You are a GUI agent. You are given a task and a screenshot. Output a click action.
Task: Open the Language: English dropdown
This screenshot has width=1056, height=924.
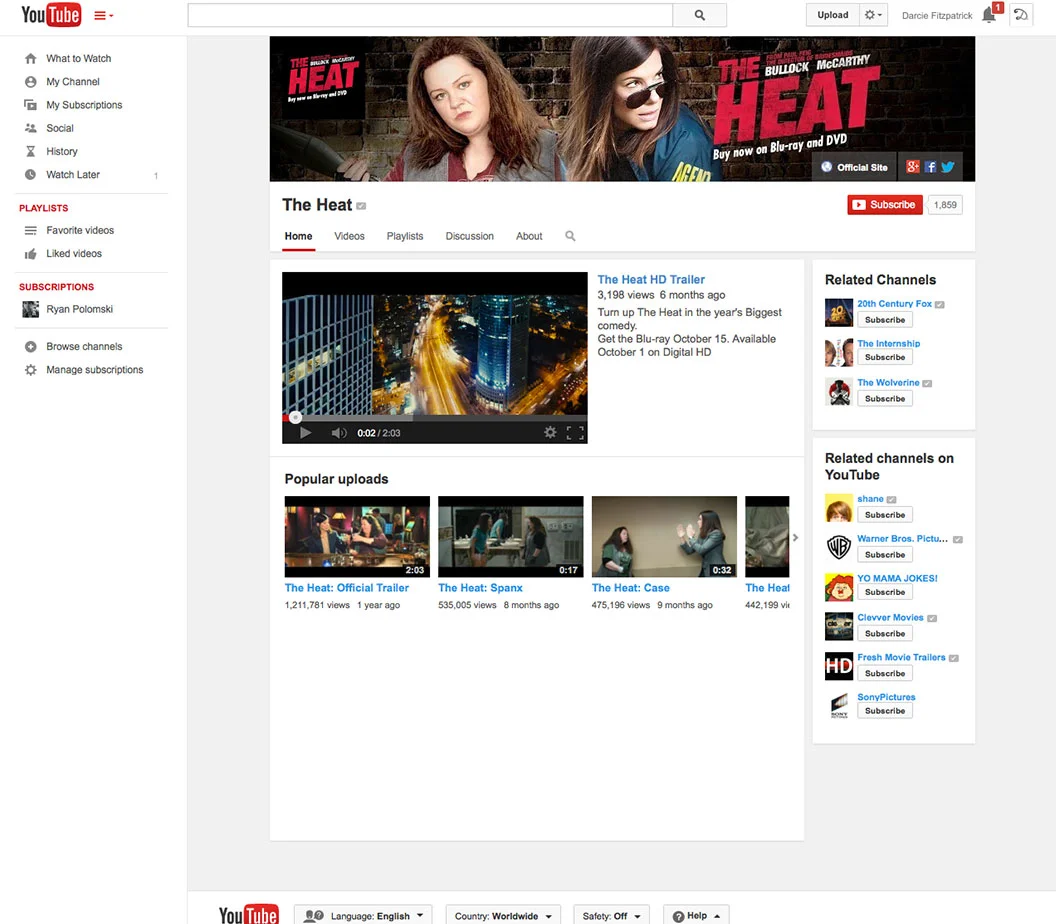tap(363, 916)
